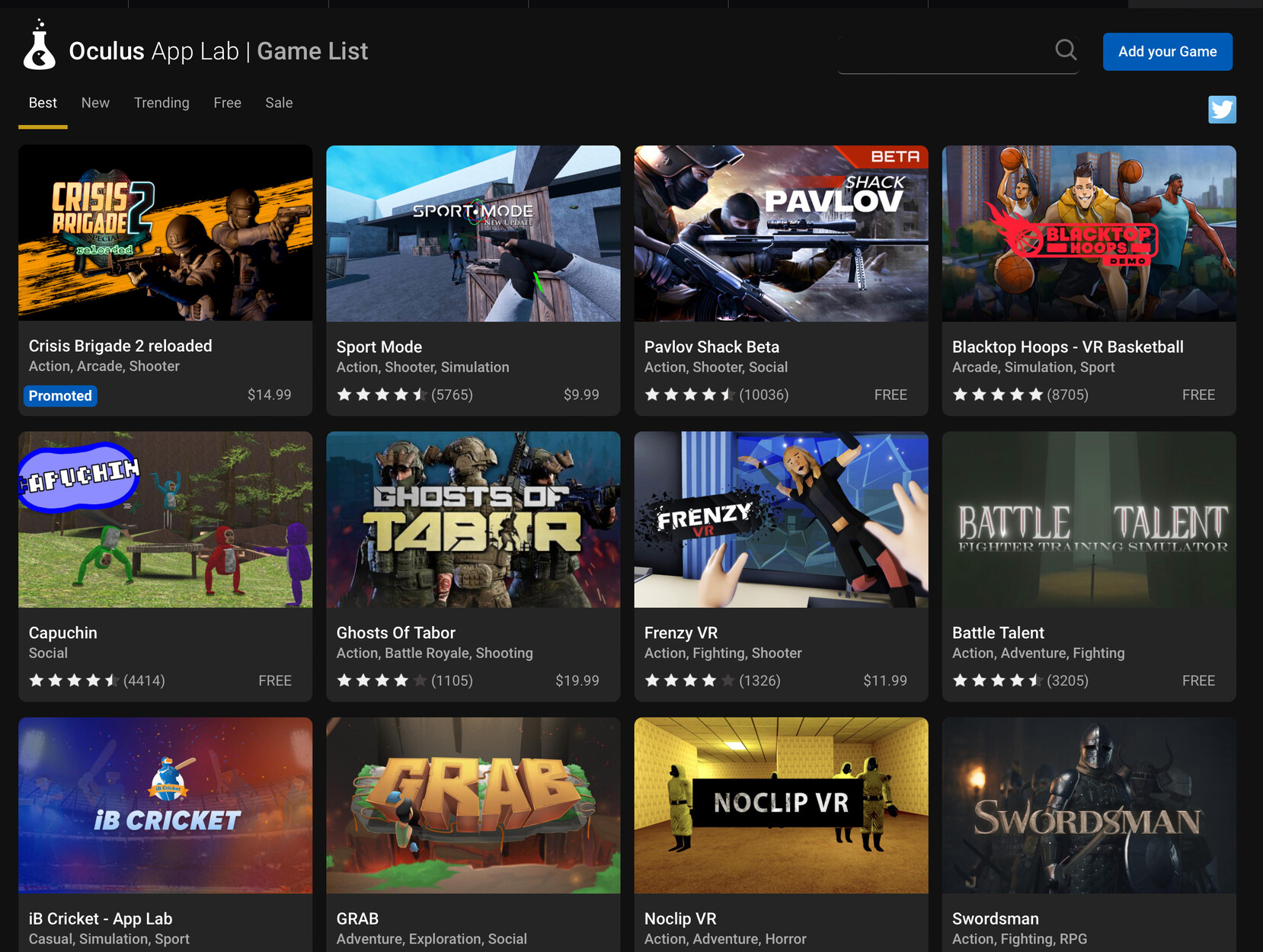Open the Free tab
Viewport: 1263px width, 952px height.
point(227,103)
